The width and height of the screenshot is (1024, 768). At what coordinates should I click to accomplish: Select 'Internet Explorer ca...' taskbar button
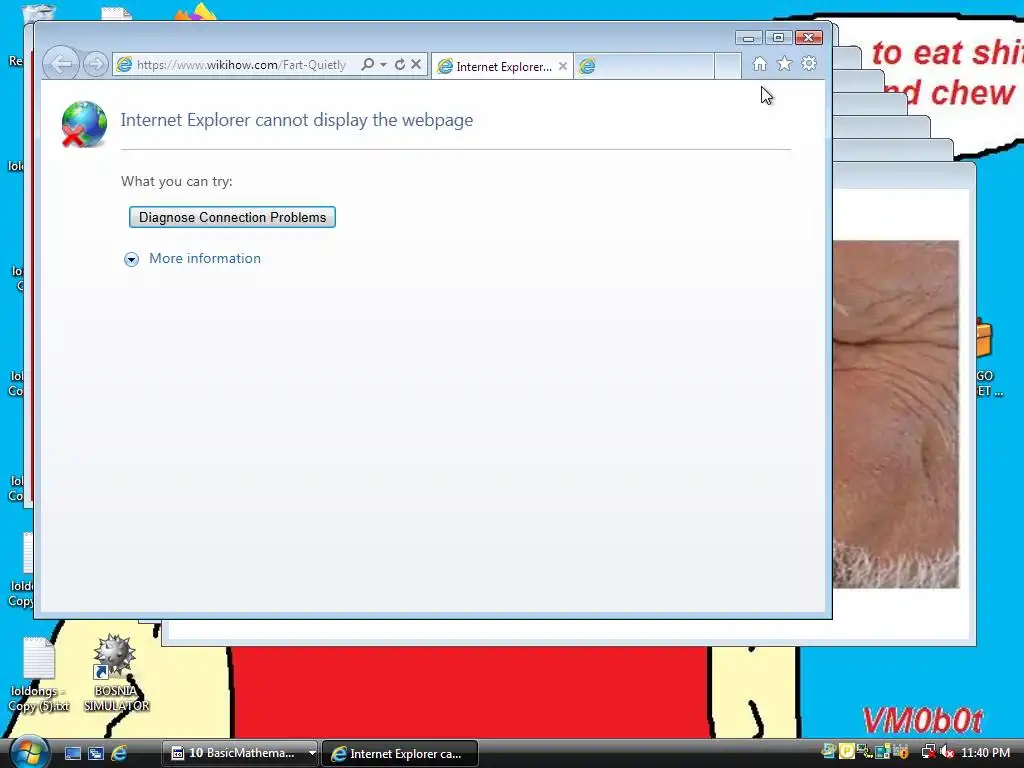pos(400,754)
